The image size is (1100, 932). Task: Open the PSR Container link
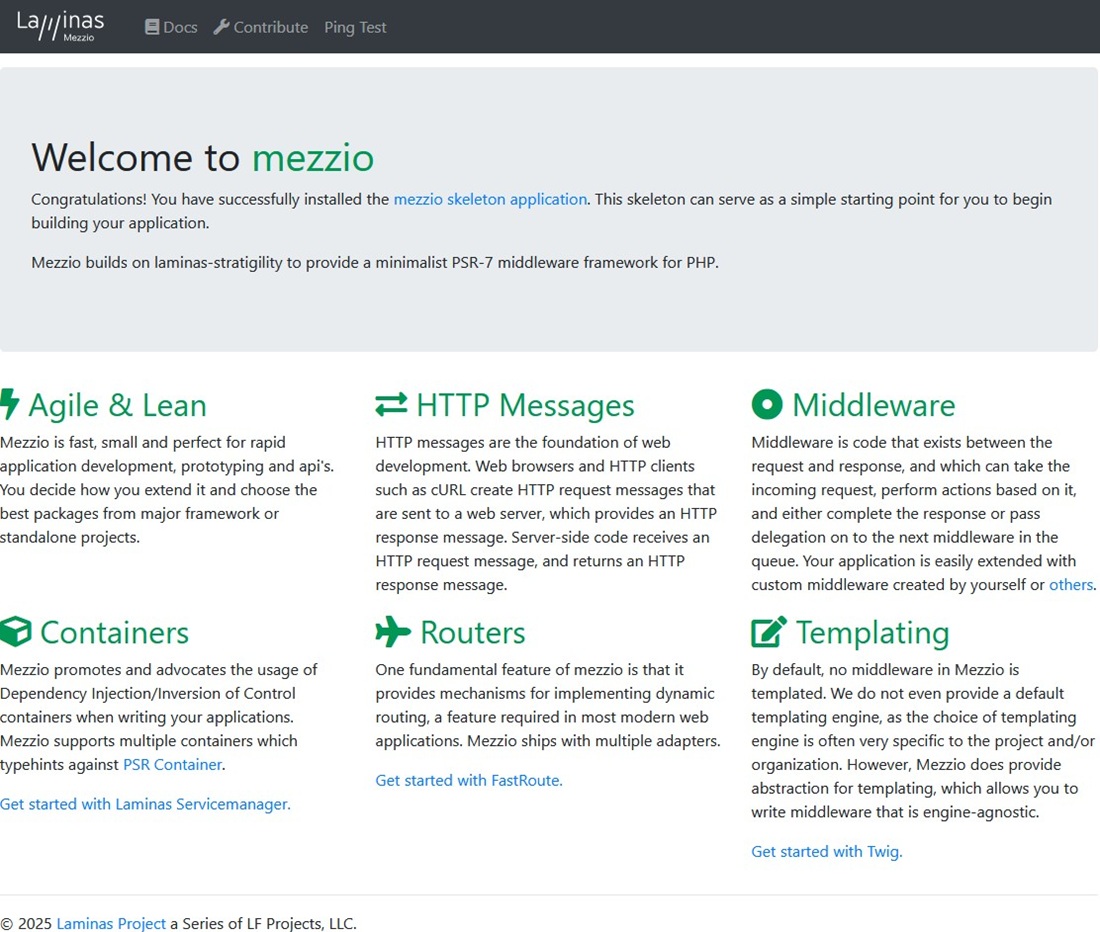(173, 764)
